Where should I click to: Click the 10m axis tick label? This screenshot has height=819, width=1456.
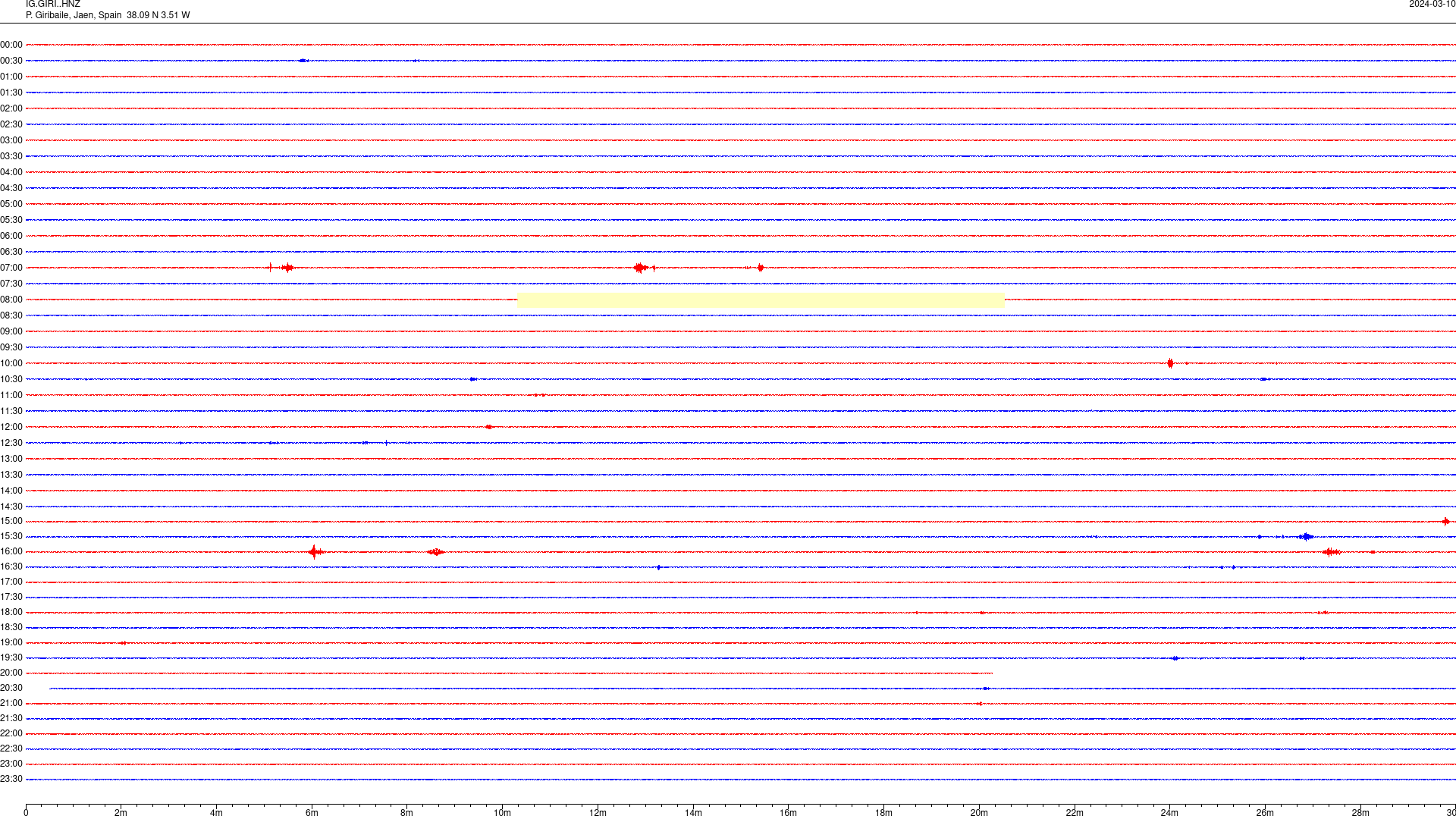[502, 813]
